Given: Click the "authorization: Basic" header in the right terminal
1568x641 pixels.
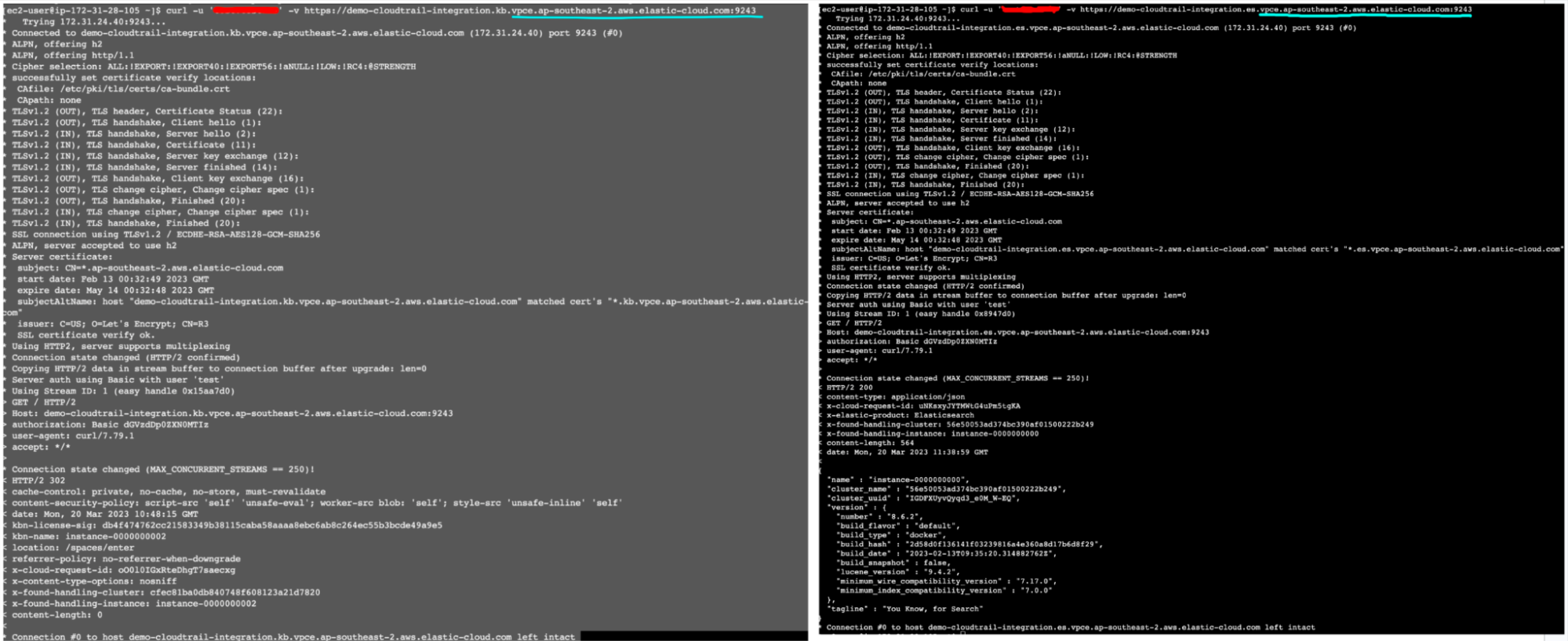Looking at the screenshot, I should (x=911, y=341).
